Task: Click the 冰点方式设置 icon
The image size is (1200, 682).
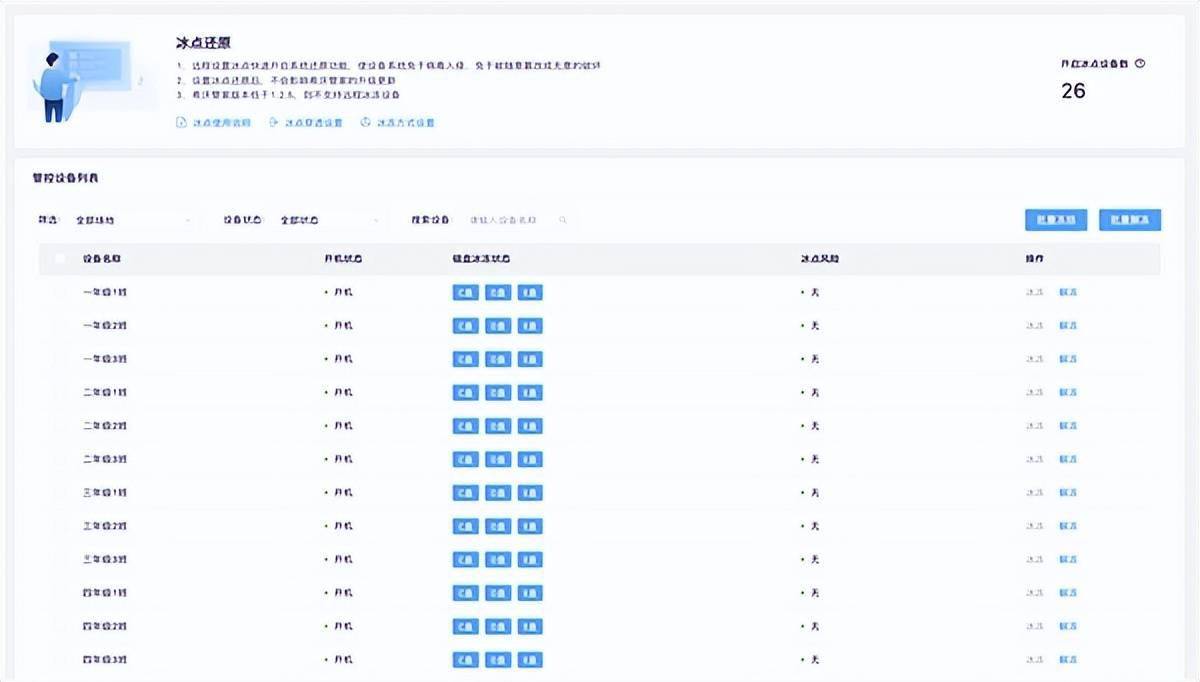Action: (365, 121)
